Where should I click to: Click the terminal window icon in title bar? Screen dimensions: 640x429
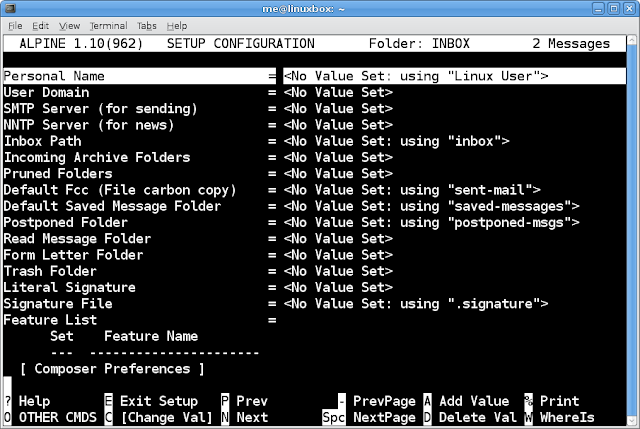10,8
